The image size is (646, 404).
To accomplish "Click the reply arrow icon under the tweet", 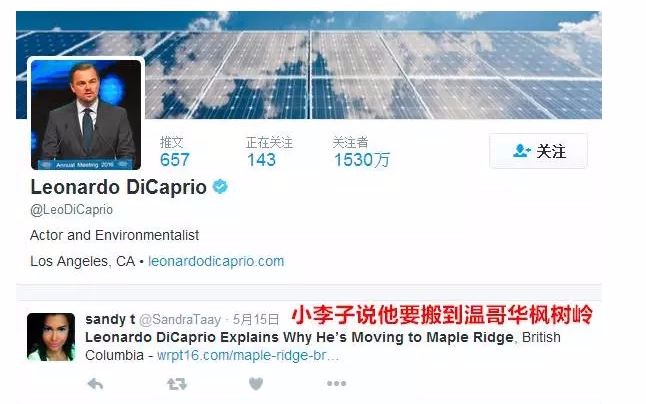I will tap(95, 384).
